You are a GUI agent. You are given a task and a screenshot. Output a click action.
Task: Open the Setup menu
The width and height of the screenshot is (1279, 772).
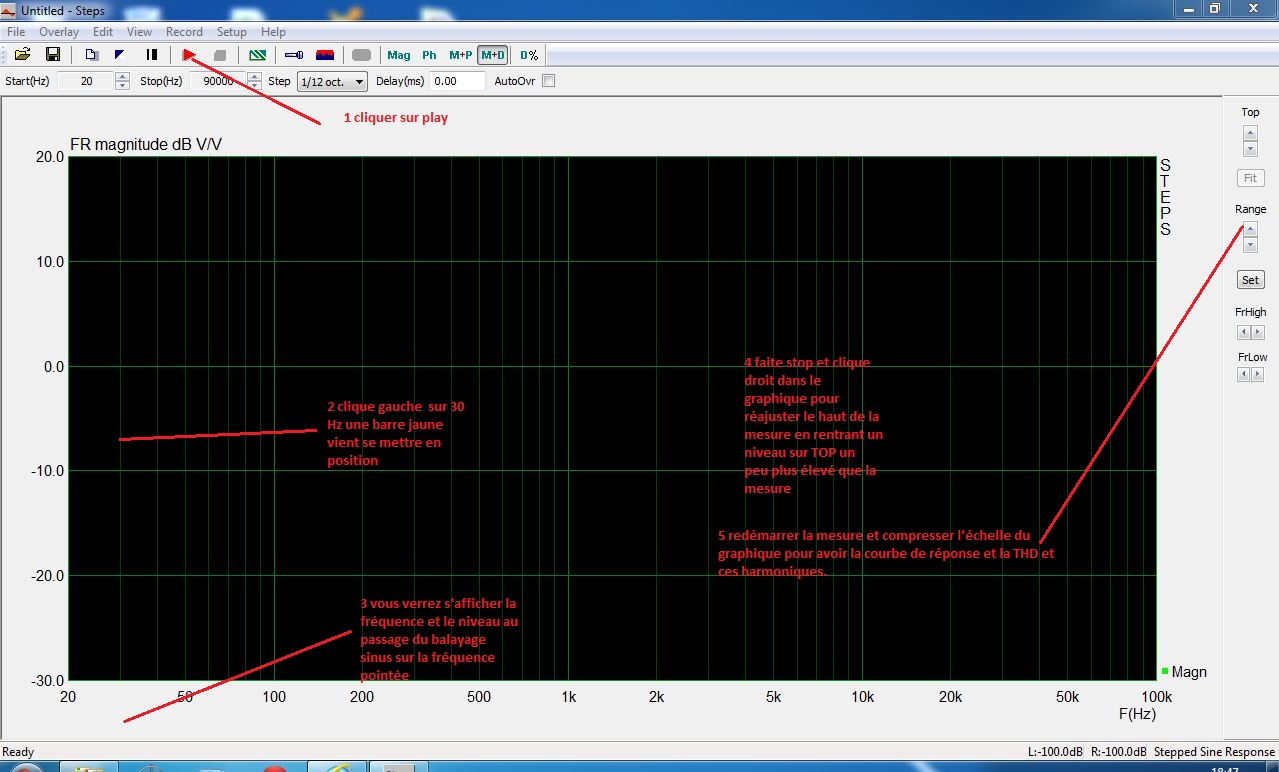[232, 32]
